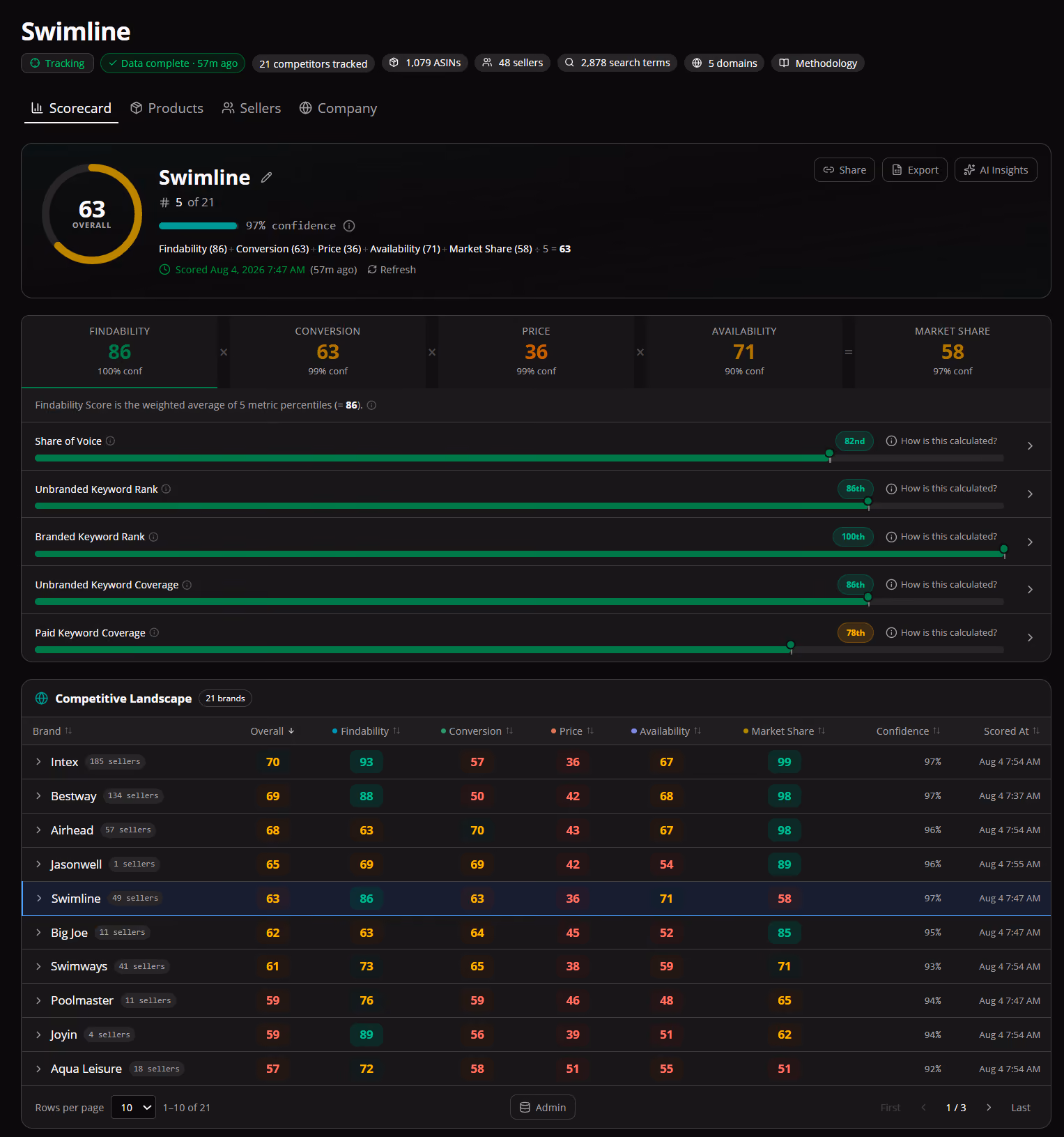The width and height of the screenshot is (1064, 1137).
Task: Click the confidence info icon
Action: [x=350, y=226]
